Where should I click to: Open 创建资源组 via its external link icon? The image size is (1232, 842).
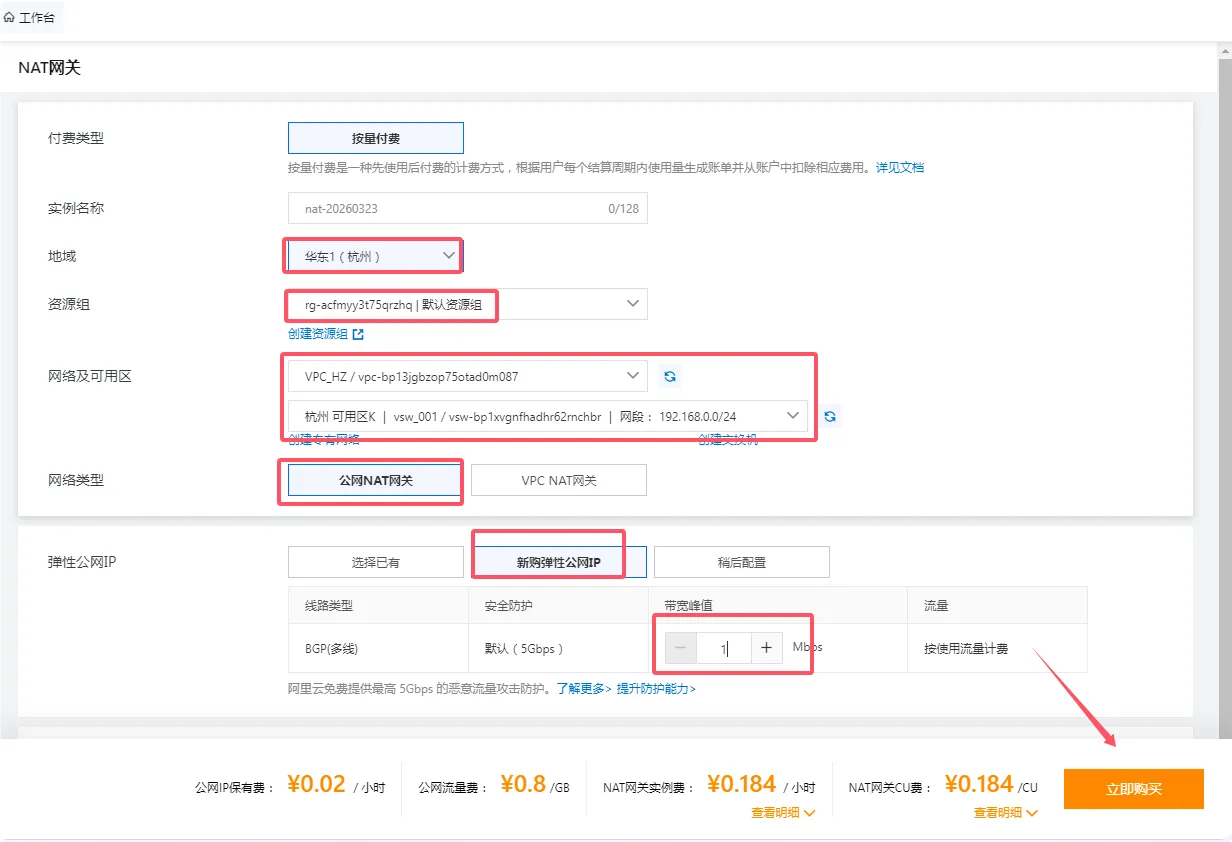tap(358, 332)
